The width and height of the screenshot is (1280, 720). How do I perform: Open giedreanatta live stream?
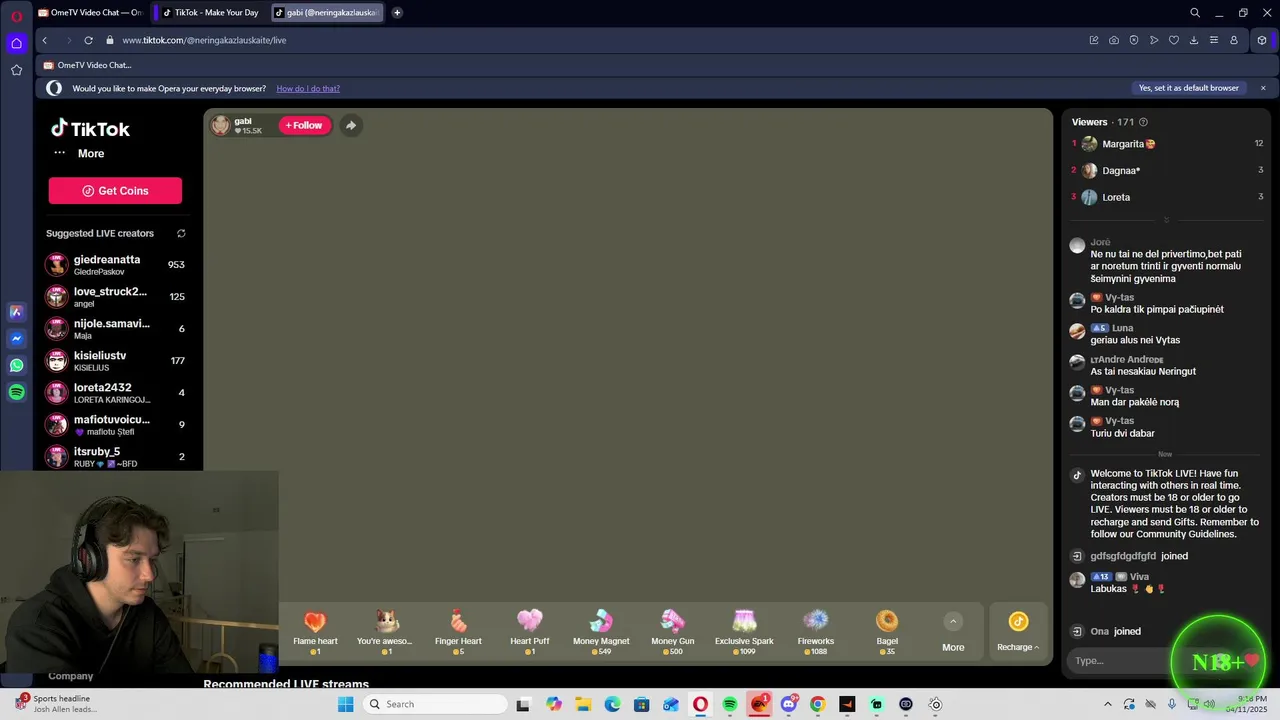click(x=116, y=264)
